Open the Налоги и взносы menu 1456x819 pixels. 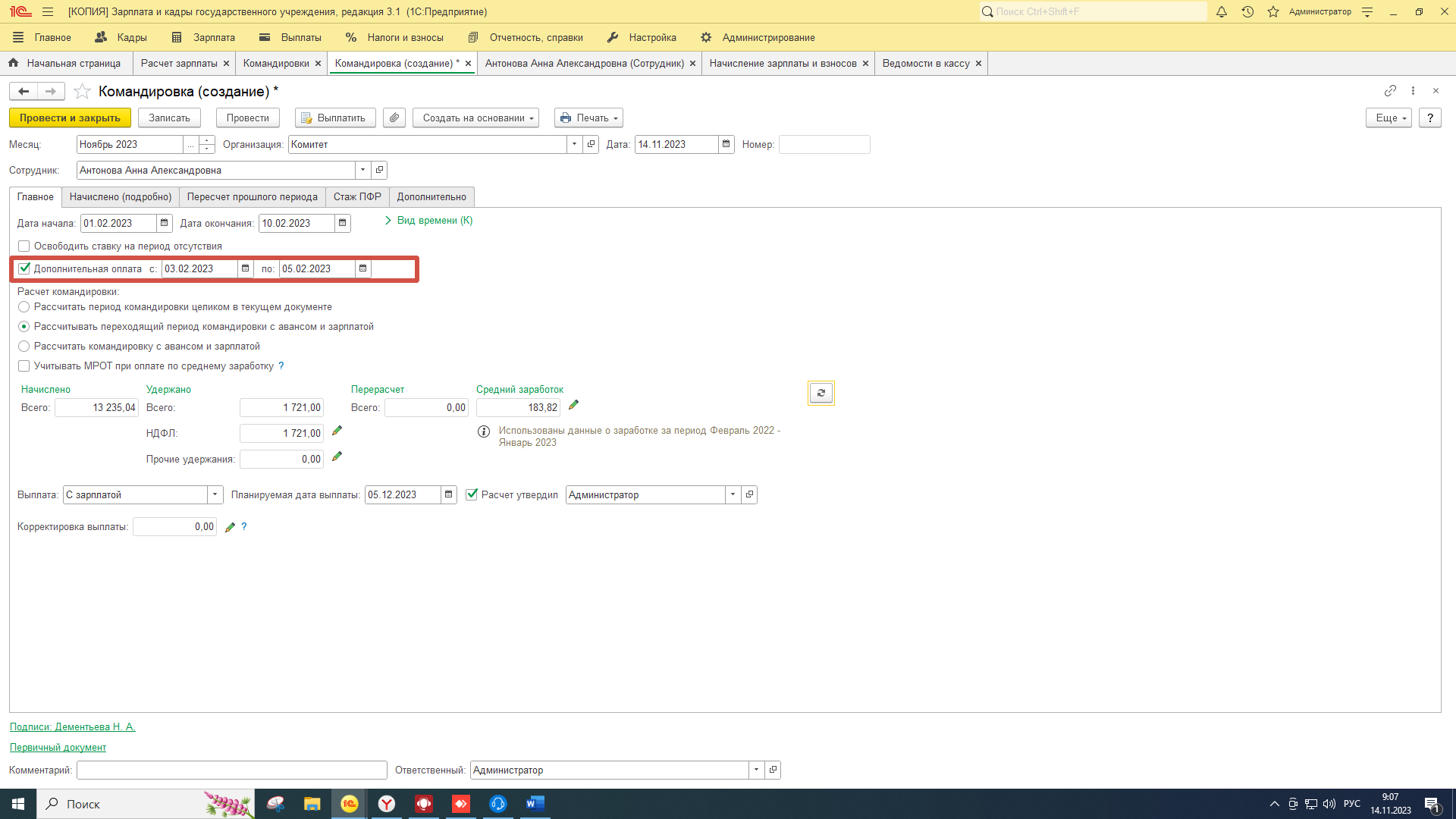(394, 37)
